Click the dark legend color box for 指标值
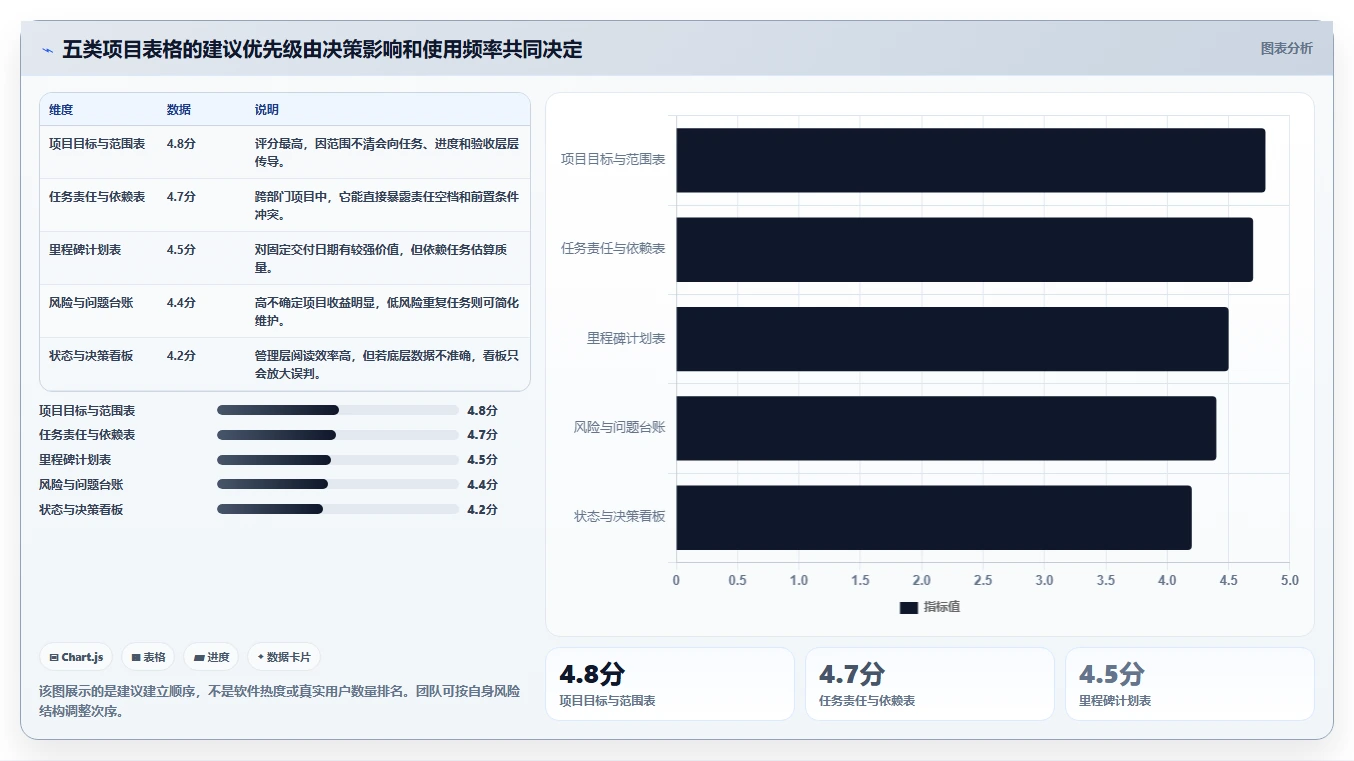This screenshot has width=1354, height=761. (908, 607)
